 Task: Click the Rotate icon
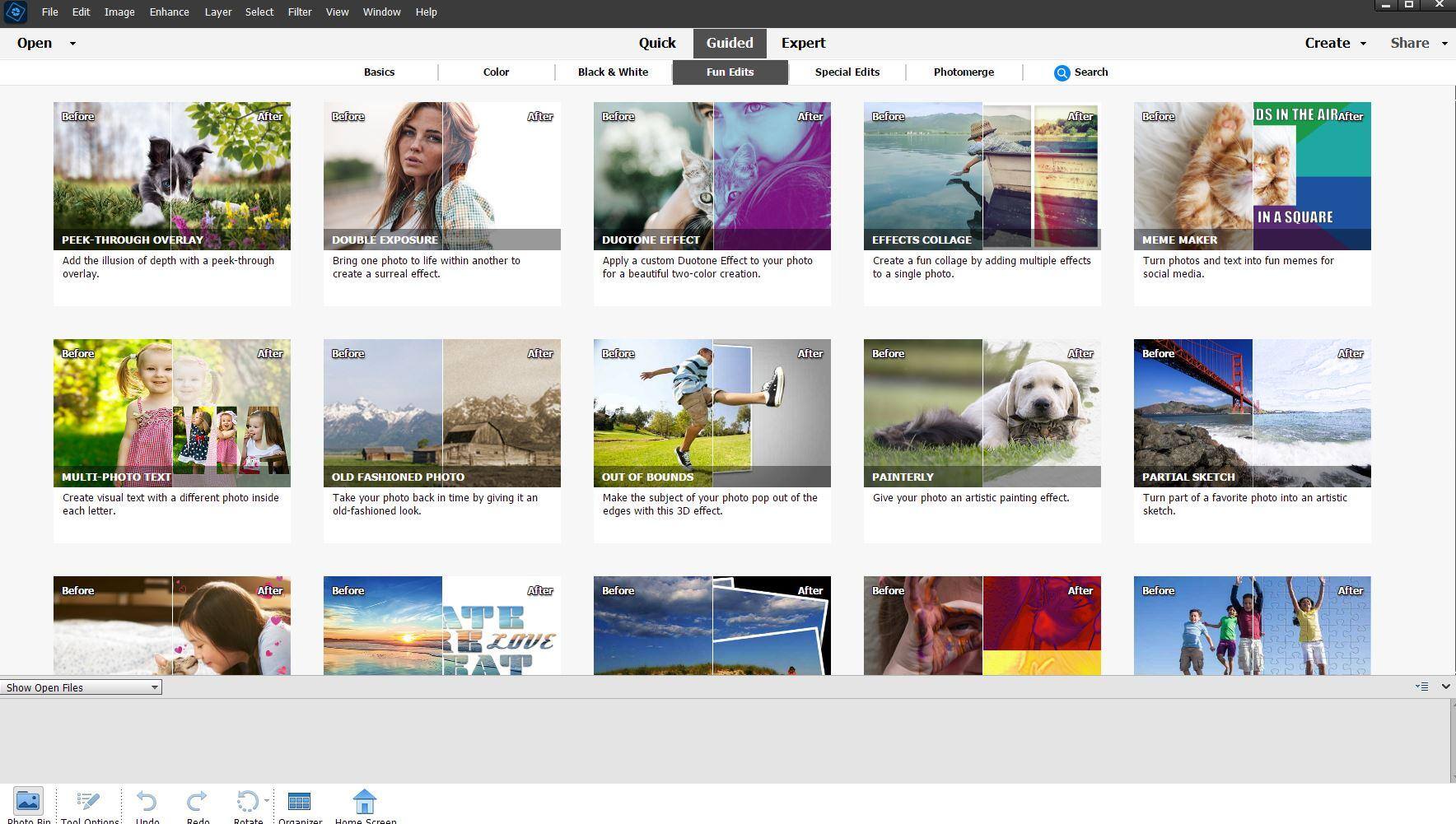point(246,801)
